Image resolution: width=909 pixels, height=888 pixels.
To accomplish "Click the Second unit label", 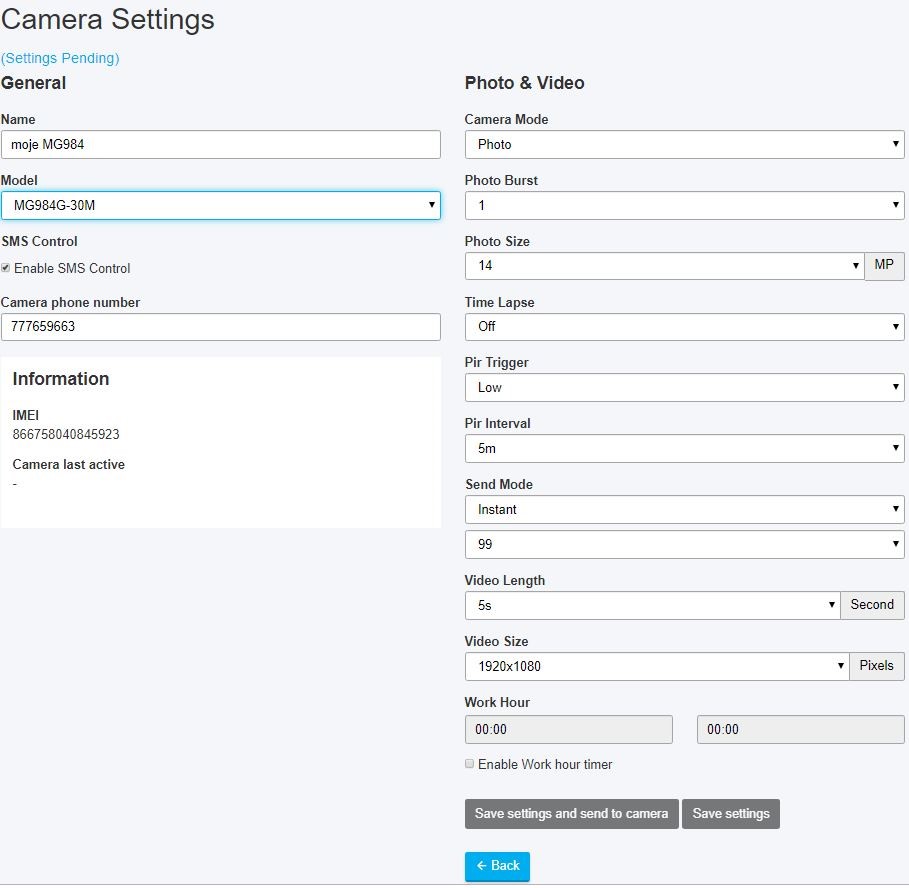I will (872, 605).
